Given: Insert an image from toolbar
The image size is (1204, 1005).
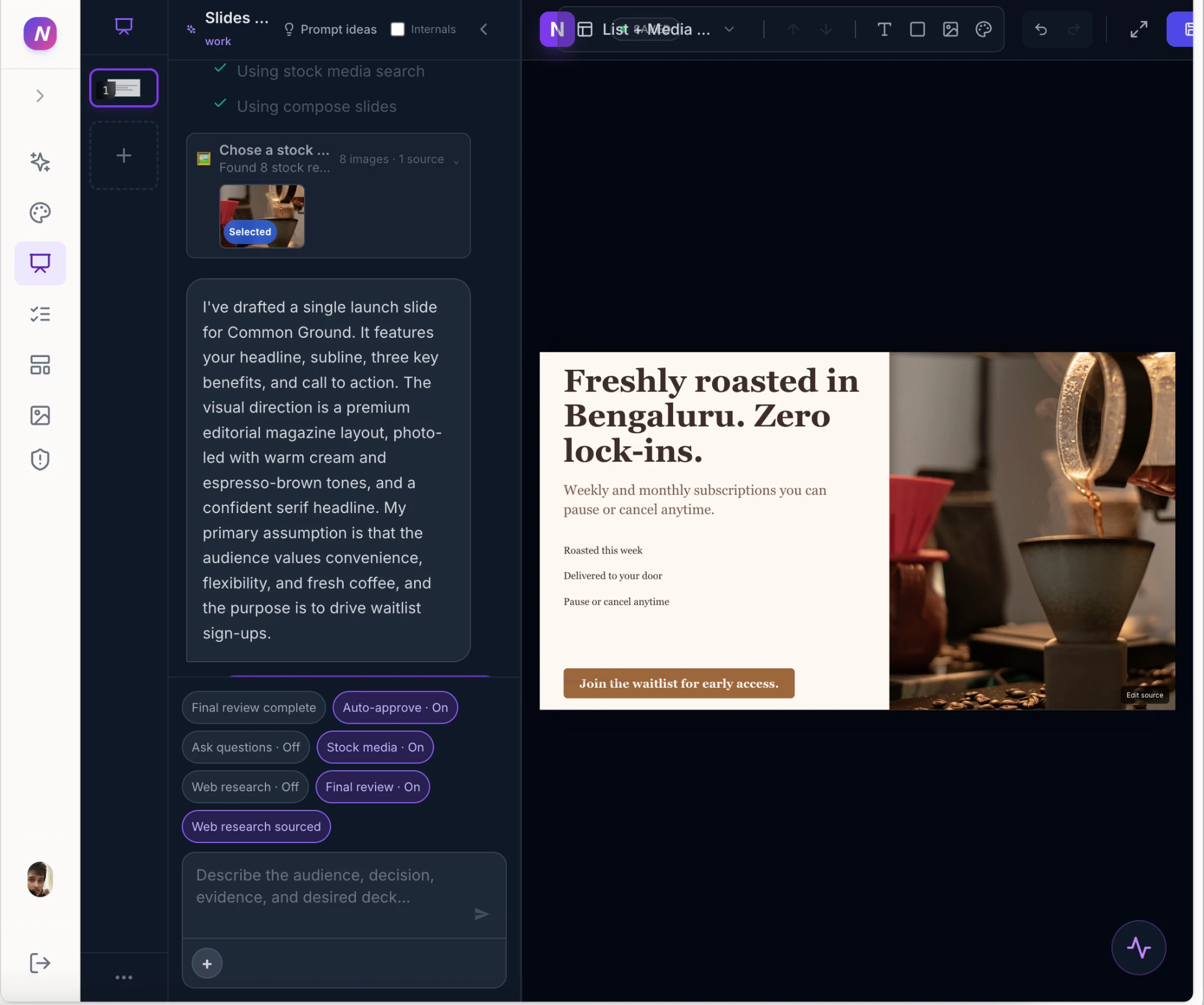Looking at the screenshot, I should 950,29.
